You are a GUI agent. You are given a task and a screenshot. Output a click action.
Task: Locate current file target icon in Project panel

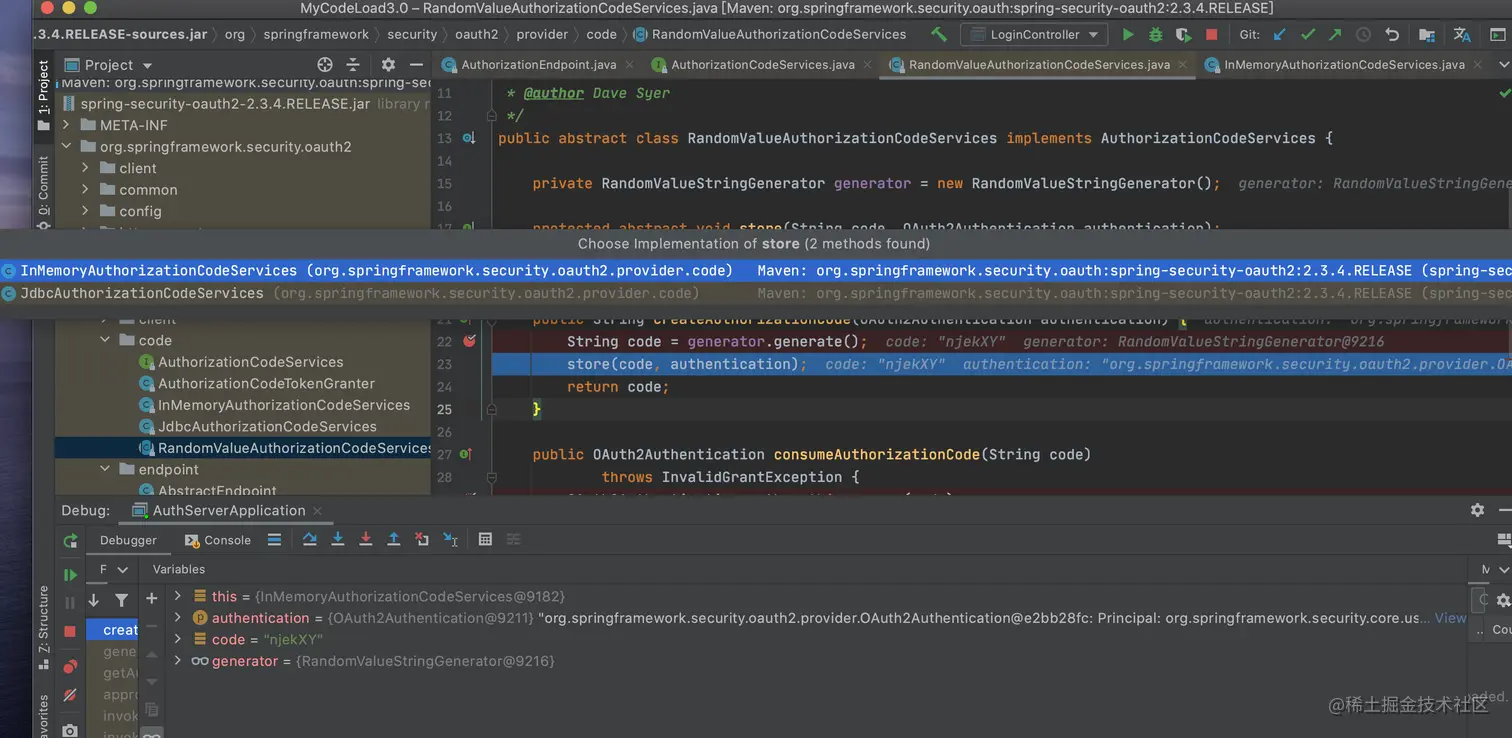325,64
